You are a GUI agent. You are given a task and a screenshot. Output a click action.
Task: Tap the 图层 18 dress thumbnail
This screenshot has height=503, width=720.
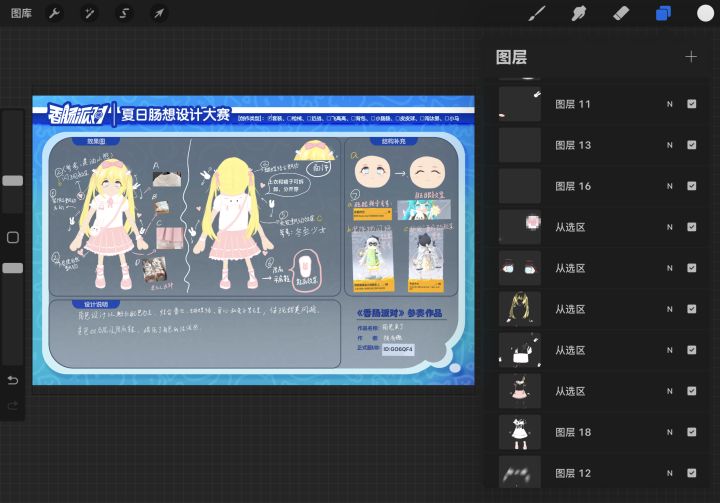point(520,432)
